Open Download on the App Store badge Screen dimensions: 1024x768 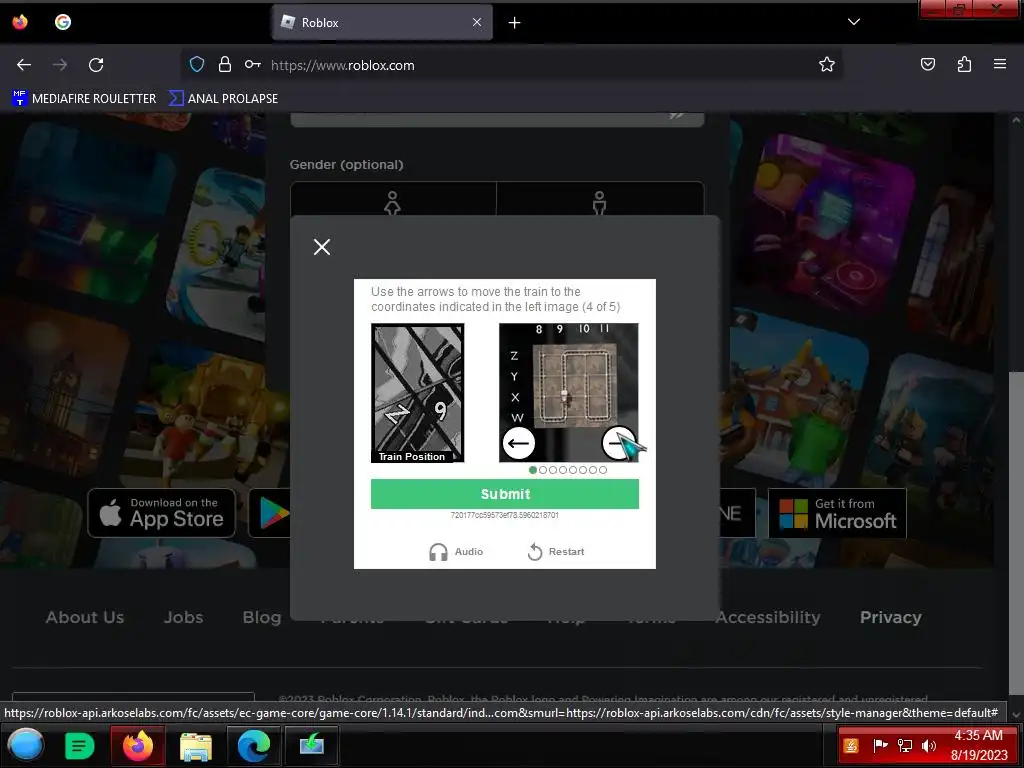tap(161, 513)
